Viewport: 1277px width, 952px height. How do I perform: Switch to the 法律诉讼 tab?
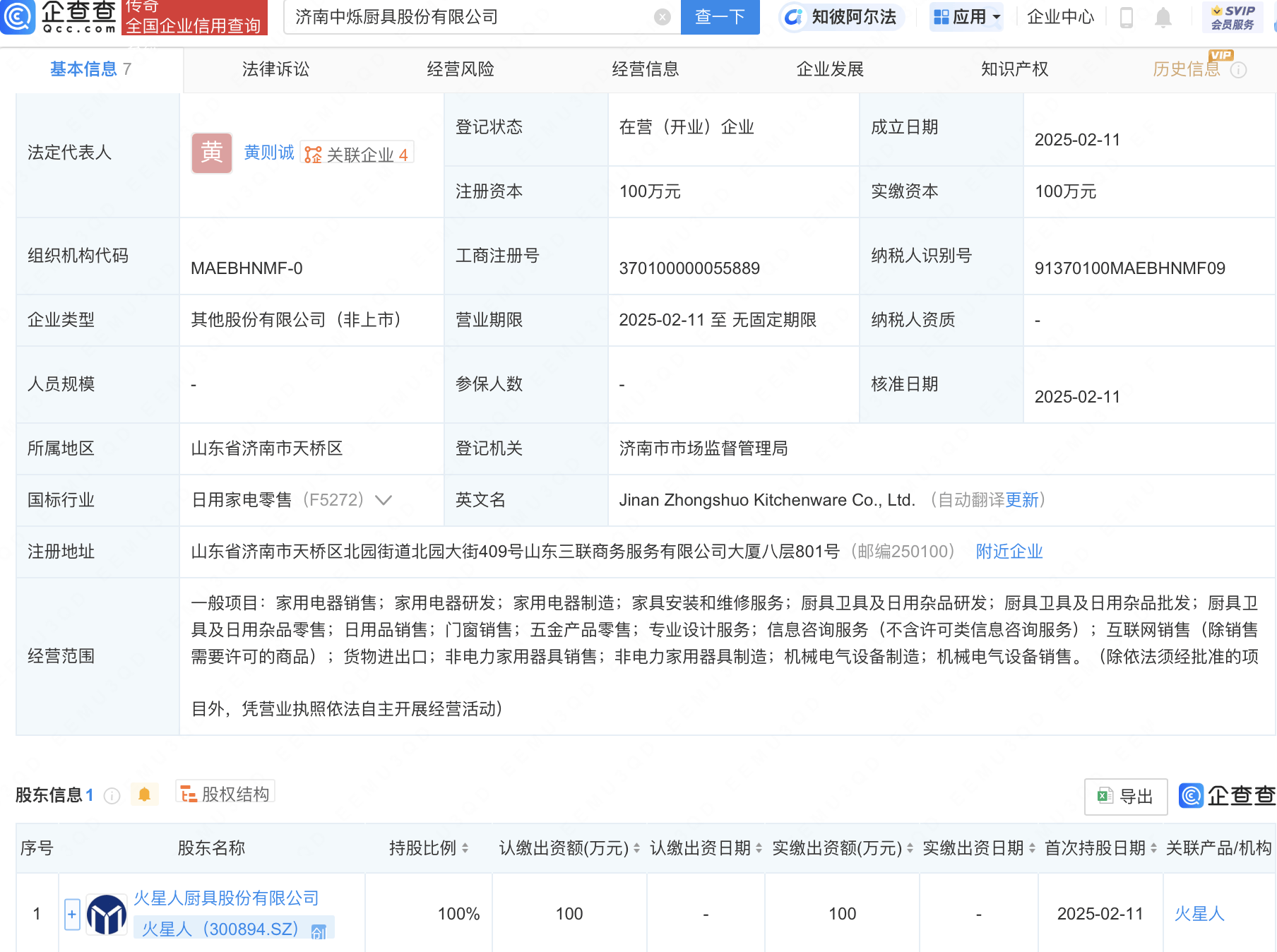(x=275, y=69)
